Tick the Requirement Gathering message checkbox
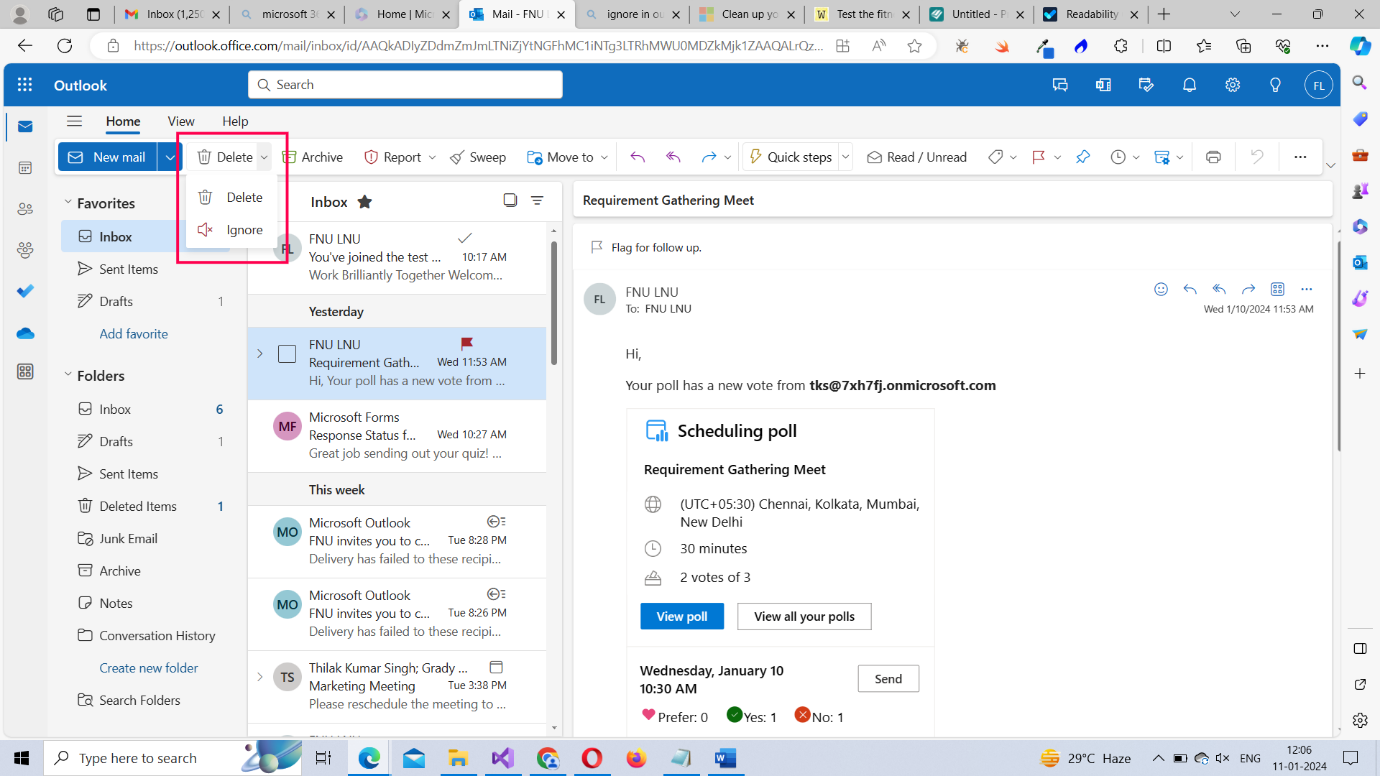This screenshot has width=1380, height=776. [x=287, y=354]
